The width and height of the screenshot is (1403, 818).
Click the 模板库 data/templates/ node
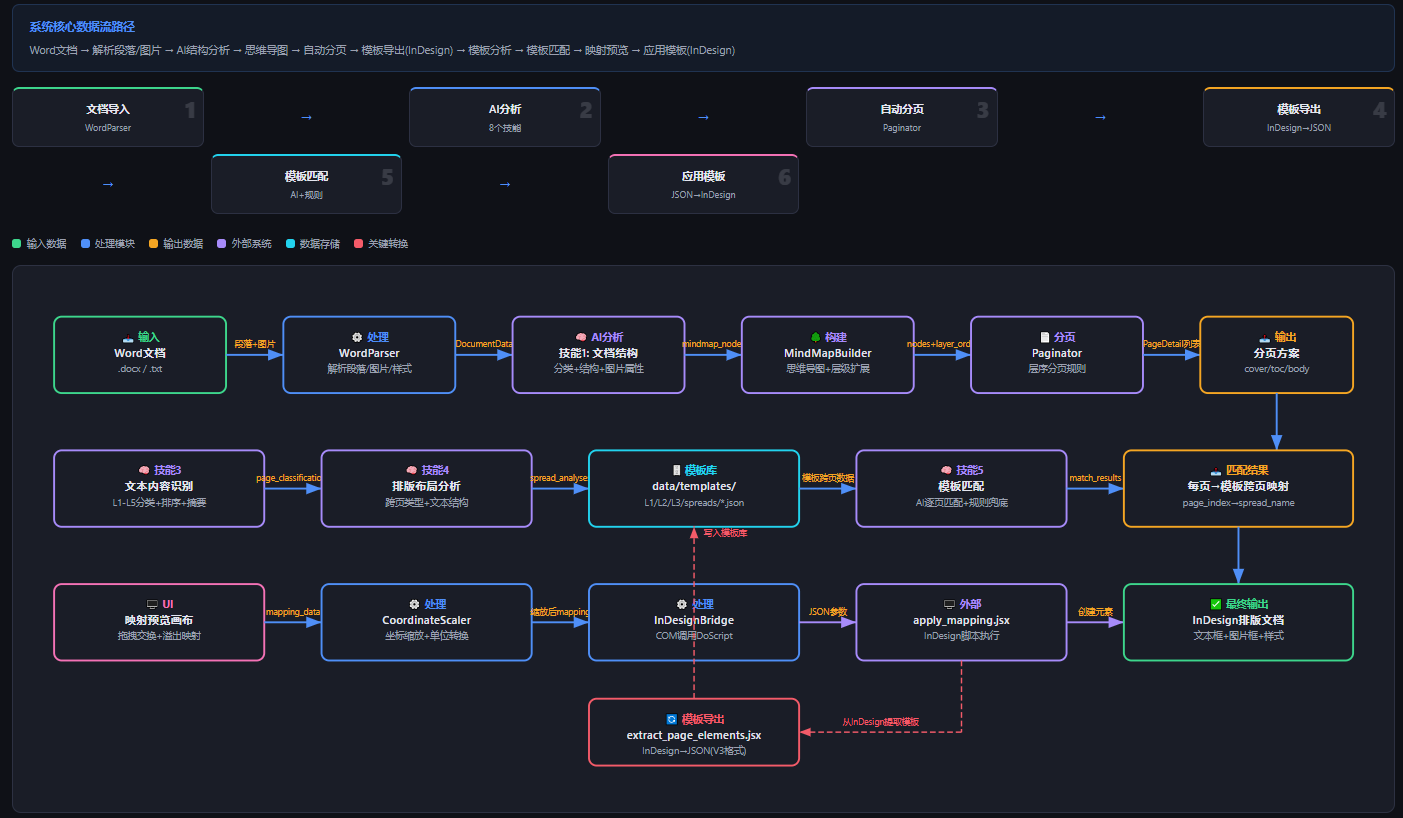694,488
